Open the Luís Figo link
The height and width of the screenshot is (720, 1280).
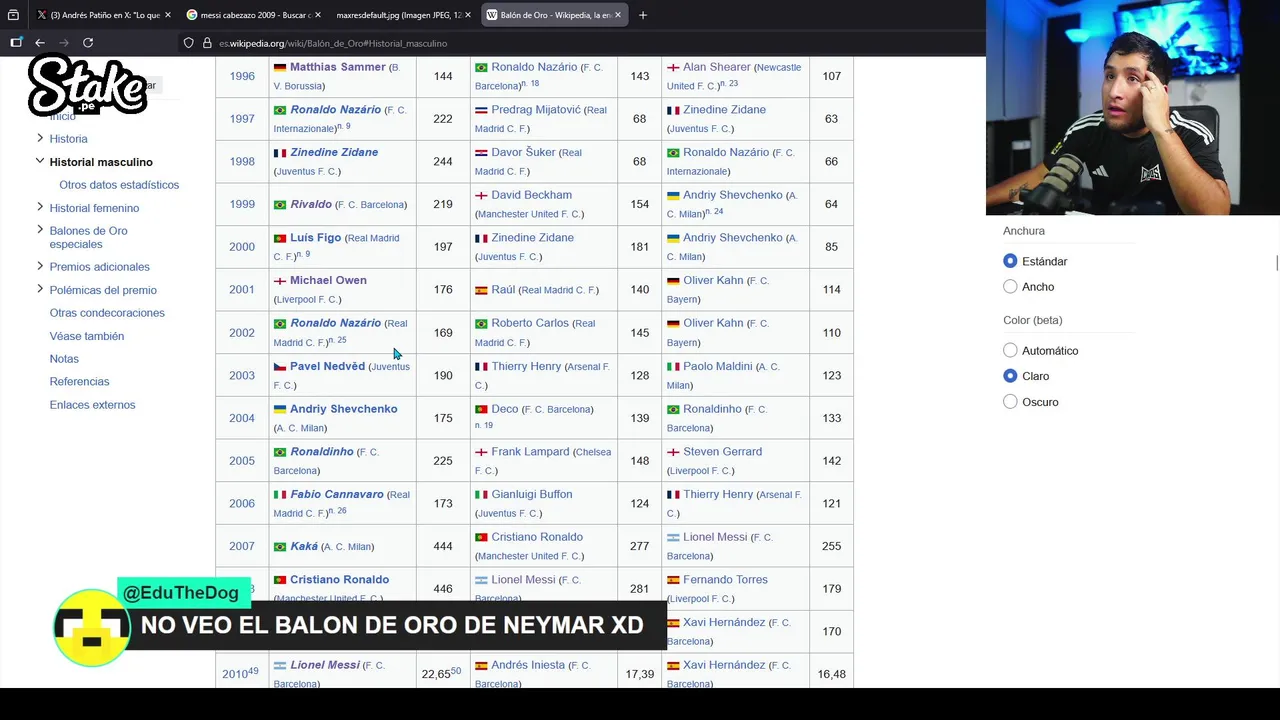[315, 238]
